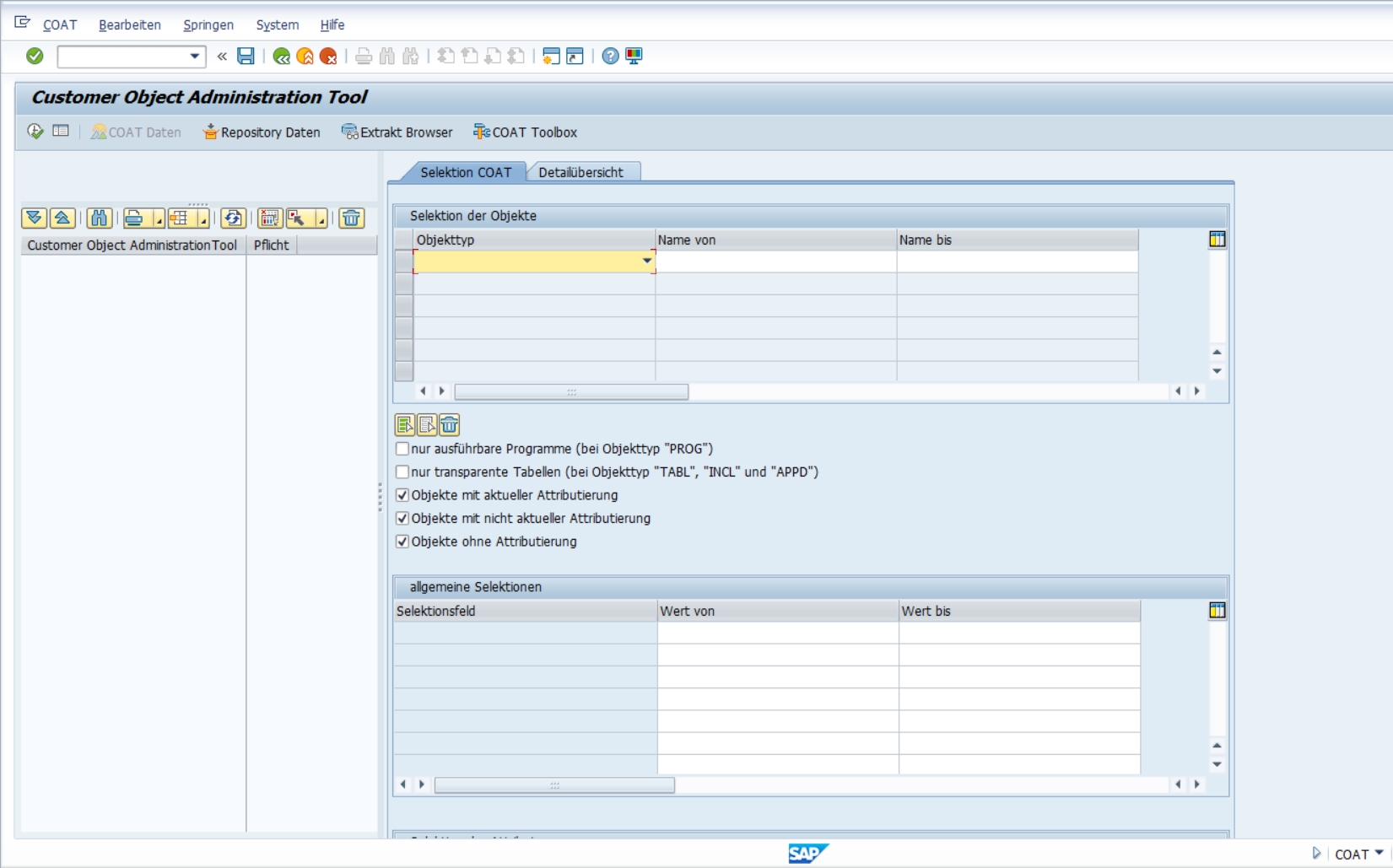Open the COAT menu
The width and height of the screenshot is (1393, 868).
pyautogui.click(x=60, y=25)
